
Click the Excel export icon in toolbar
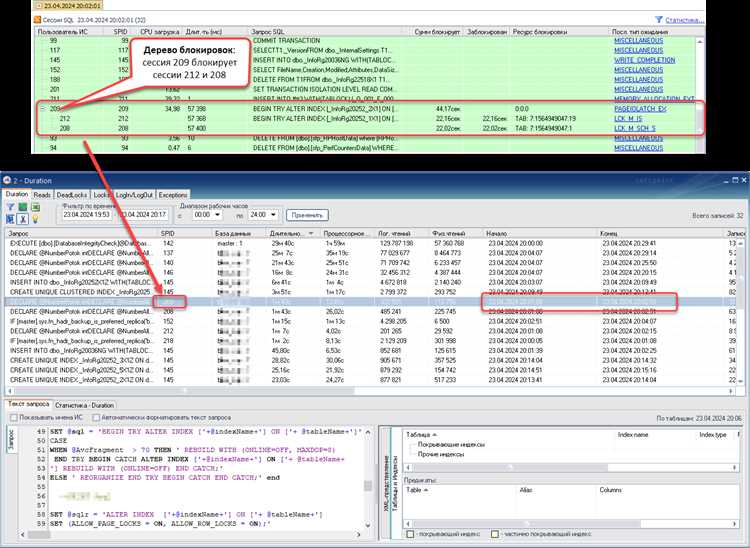point(35,207)
